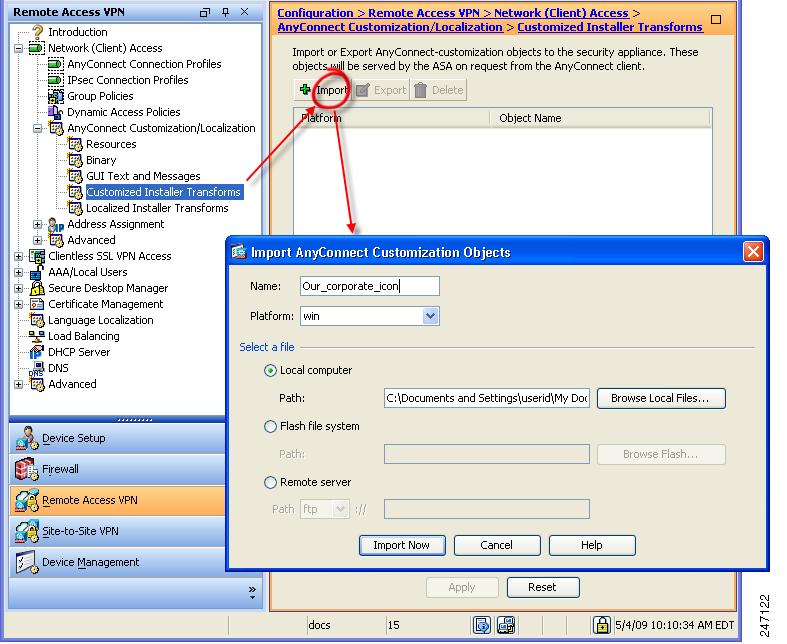
Task: Click the DNS icon
Action: coord(37,369)
